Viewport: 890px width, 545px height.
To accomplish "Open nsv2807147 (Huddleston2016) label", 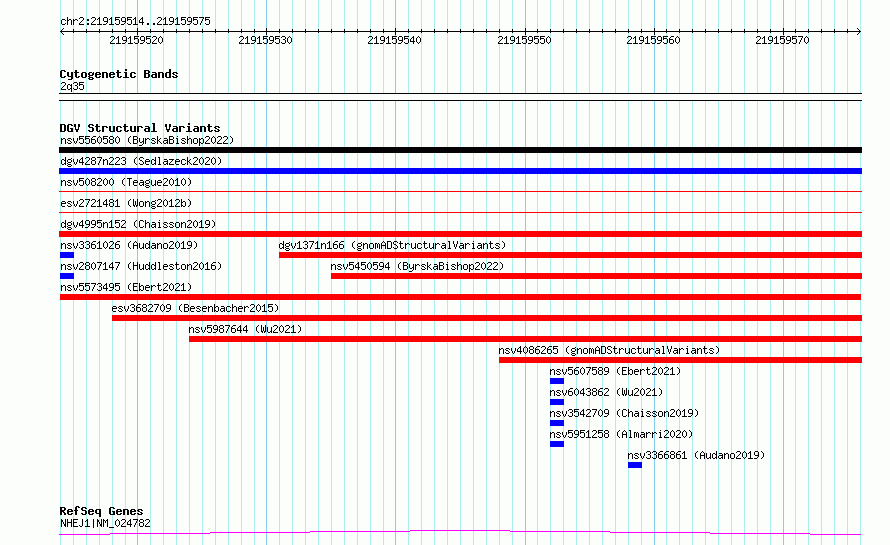I will (x=141, y=266).
